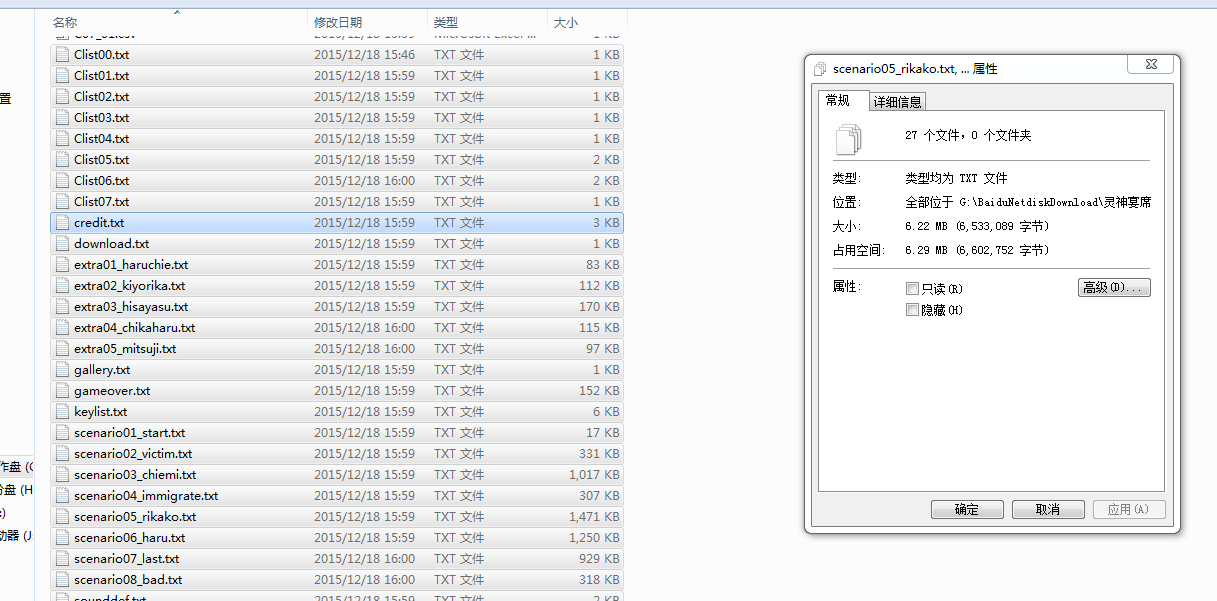Click the scenario08_bad.txt file icon
The width and height of the screenshot is (1217, 601).
click(x=62, y=580)
